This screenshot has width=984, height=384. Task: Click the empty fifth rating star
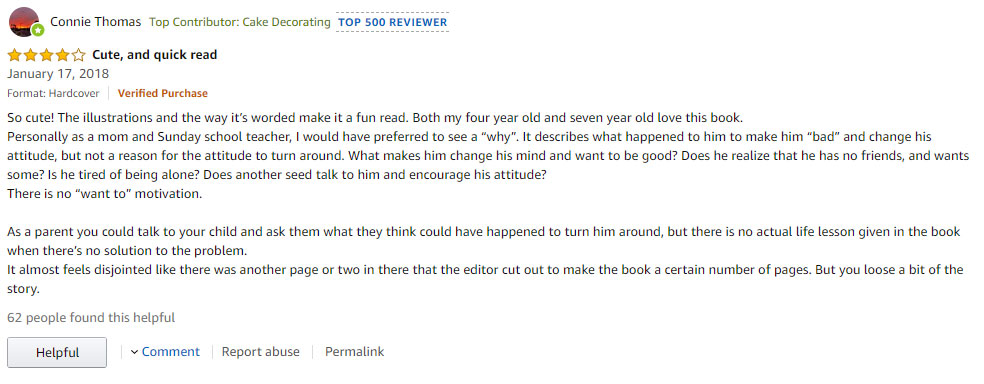pos(78,55)
